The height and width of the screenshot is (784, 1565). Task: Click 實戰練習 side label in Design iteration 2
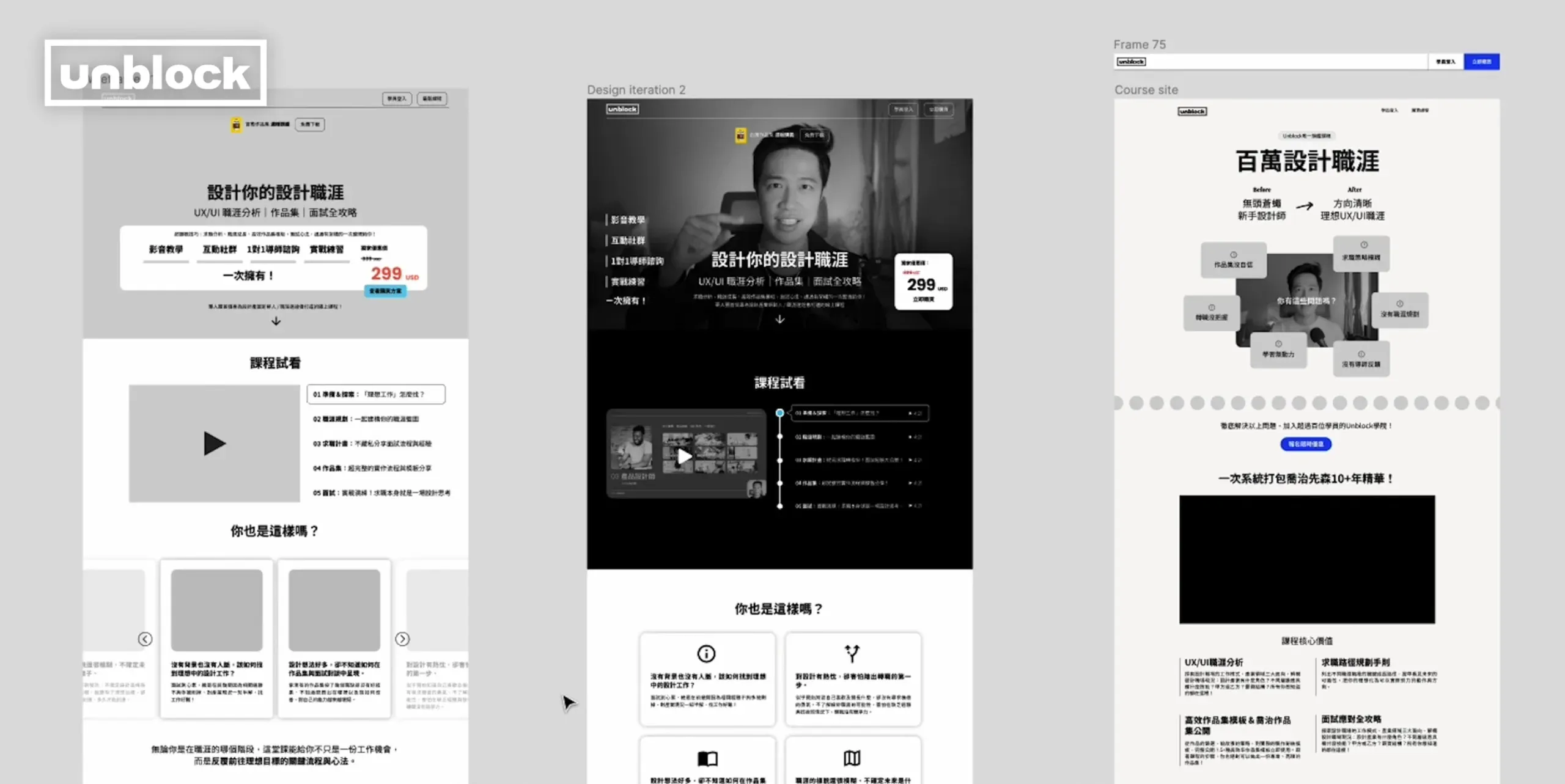pos(627,282)
